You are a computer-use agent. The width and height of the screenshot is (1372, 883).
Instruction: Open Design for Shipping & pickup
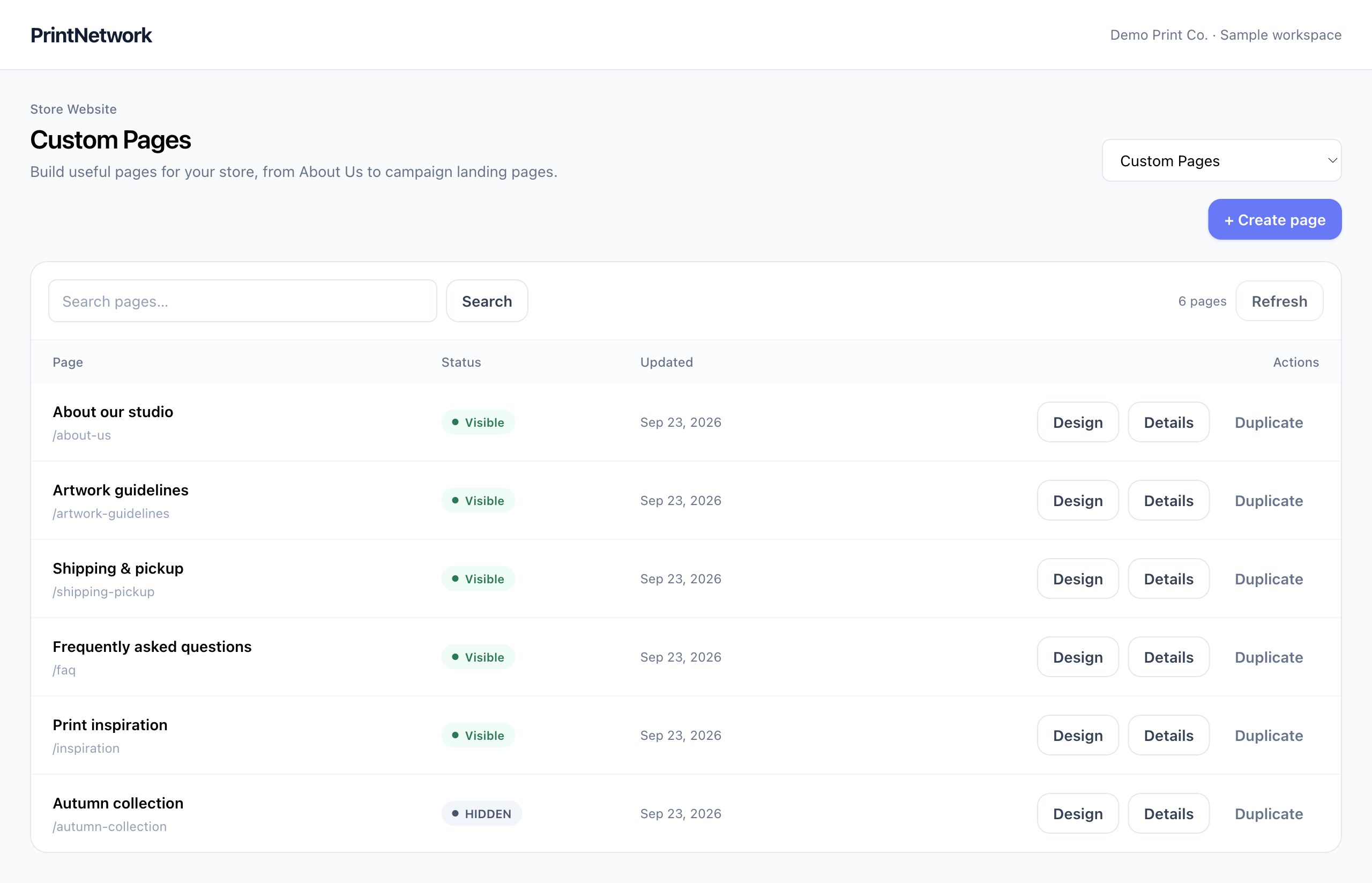coord(1077,578)
